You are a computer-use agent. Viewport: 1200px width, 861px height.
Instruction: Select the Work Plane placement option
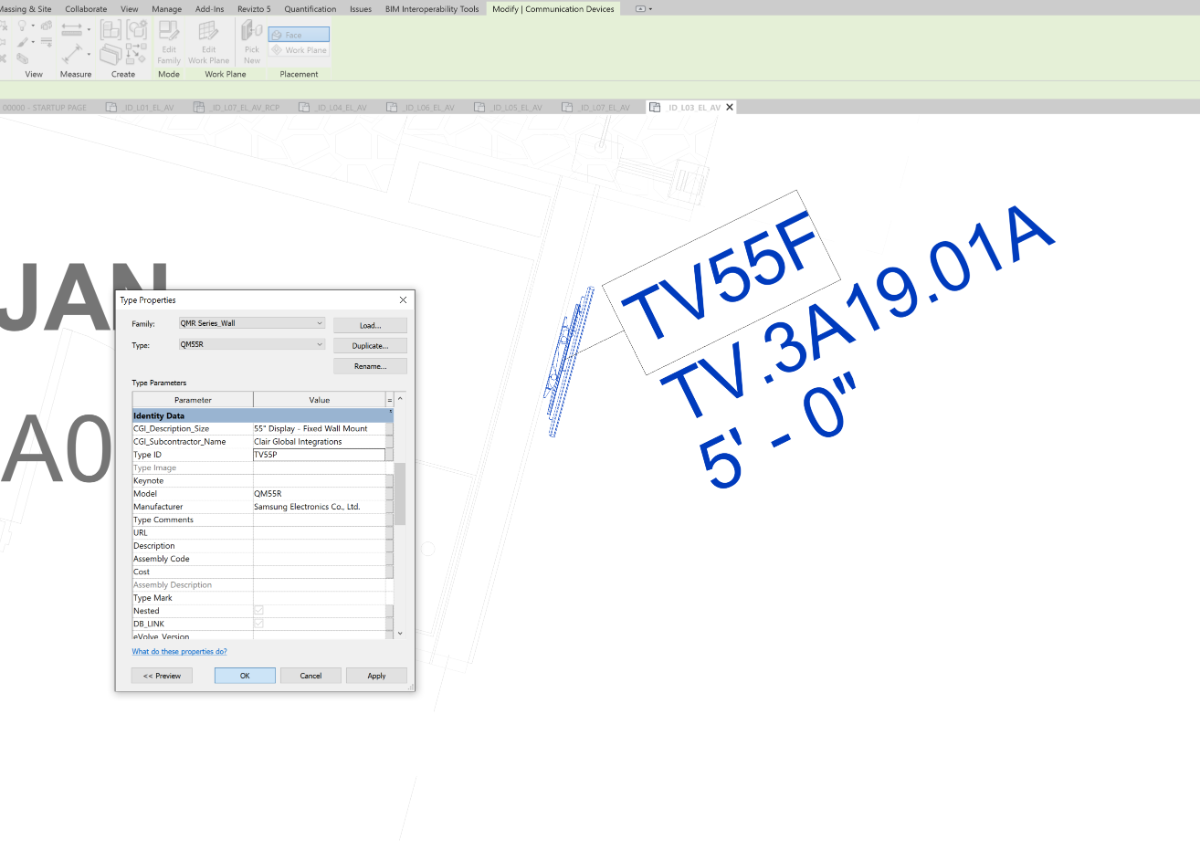[x=298, y=50]
